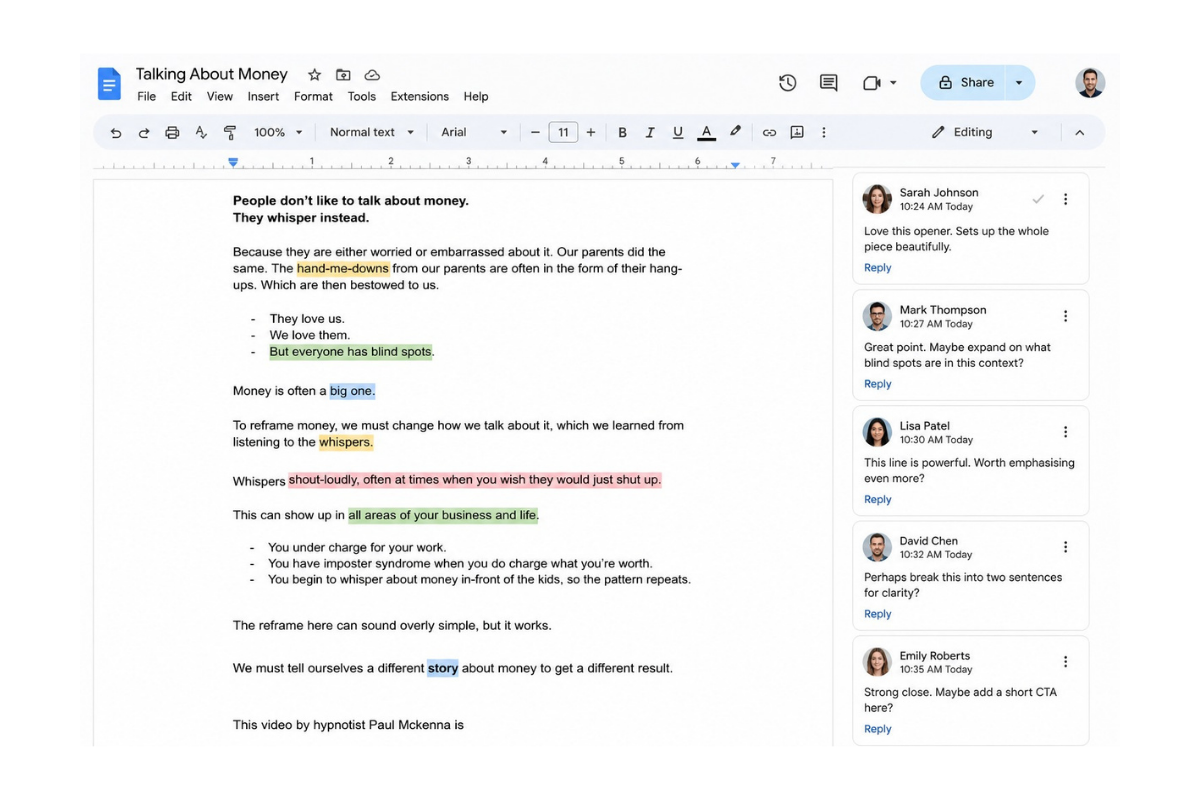This screenshot has width=1200, height=800.
Task: Check cloud save status icon
Action: pyautogui.click(x=372, y=75)
